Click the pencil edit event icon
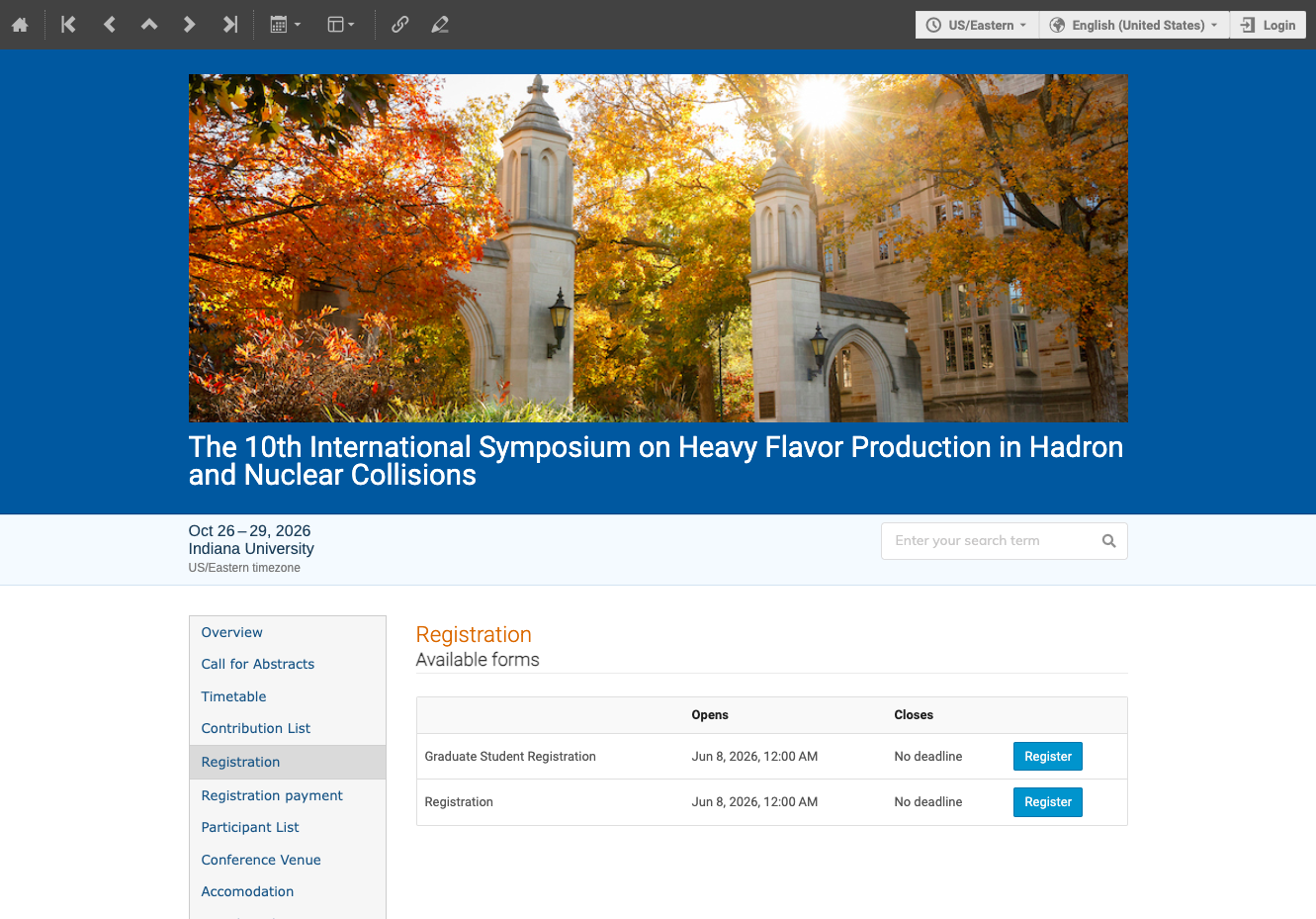Viewport: 1316px width, 919px height. (440, 25)
